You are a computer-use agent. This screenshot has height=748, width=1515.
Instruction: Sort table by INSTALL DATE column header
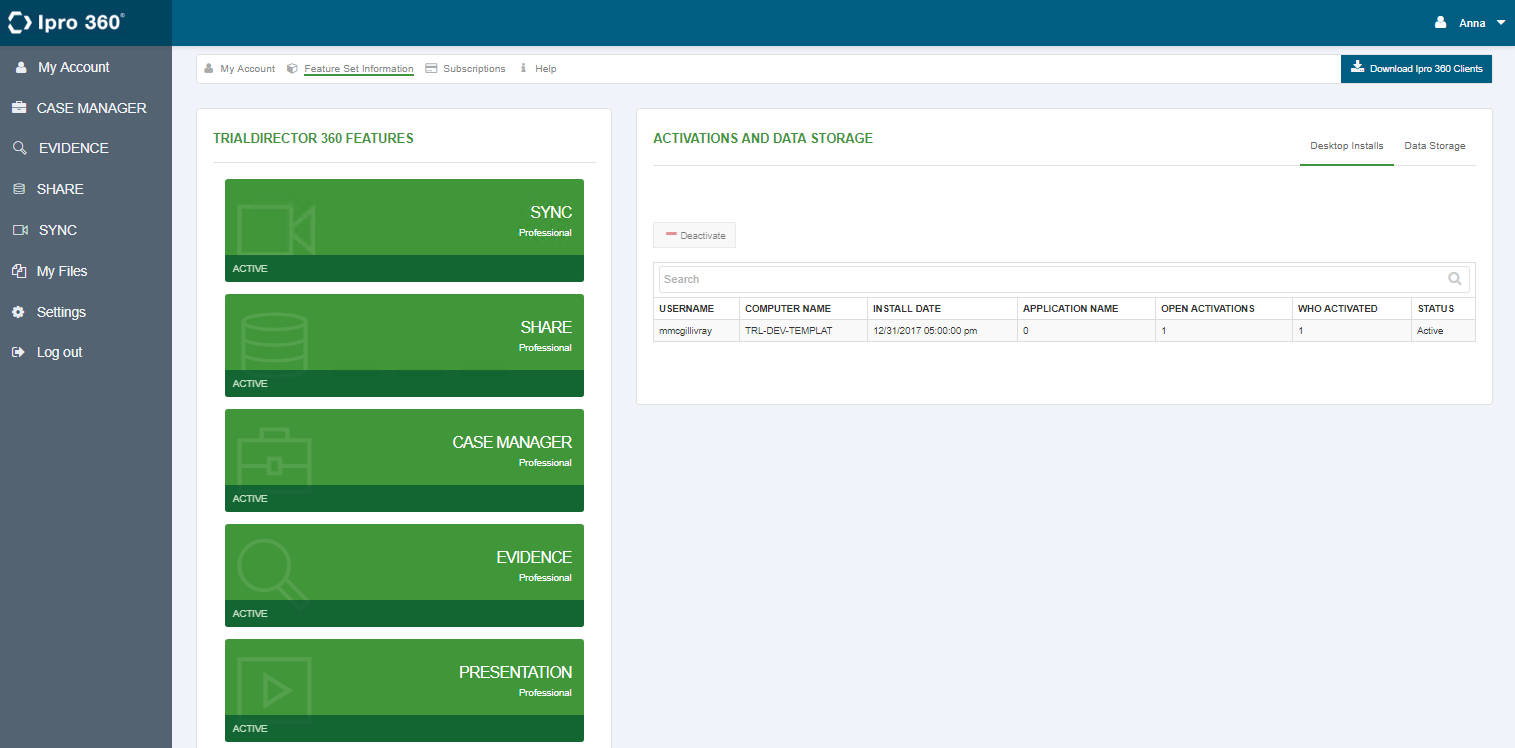[x=907, y=308]
